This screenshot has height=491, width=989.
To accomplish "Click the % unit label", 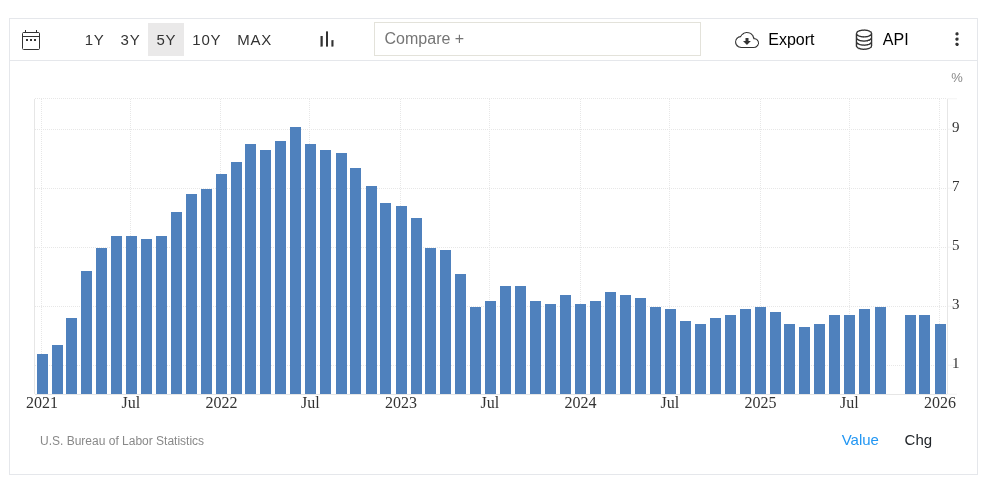I will [x=957, y=78].
